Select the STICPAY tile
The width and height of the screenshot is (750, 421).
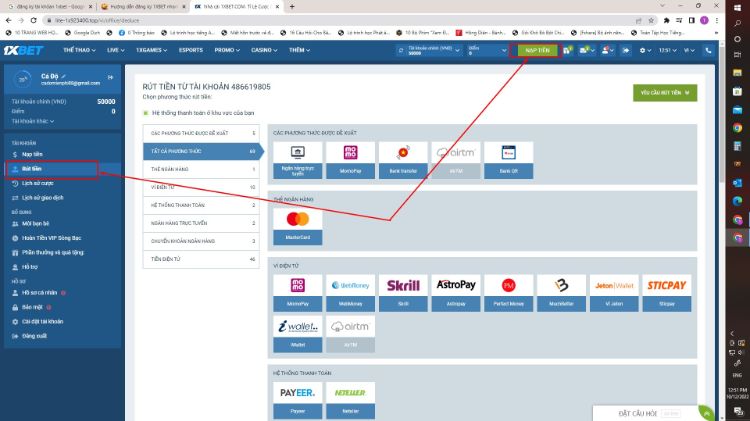click(667, 293)
